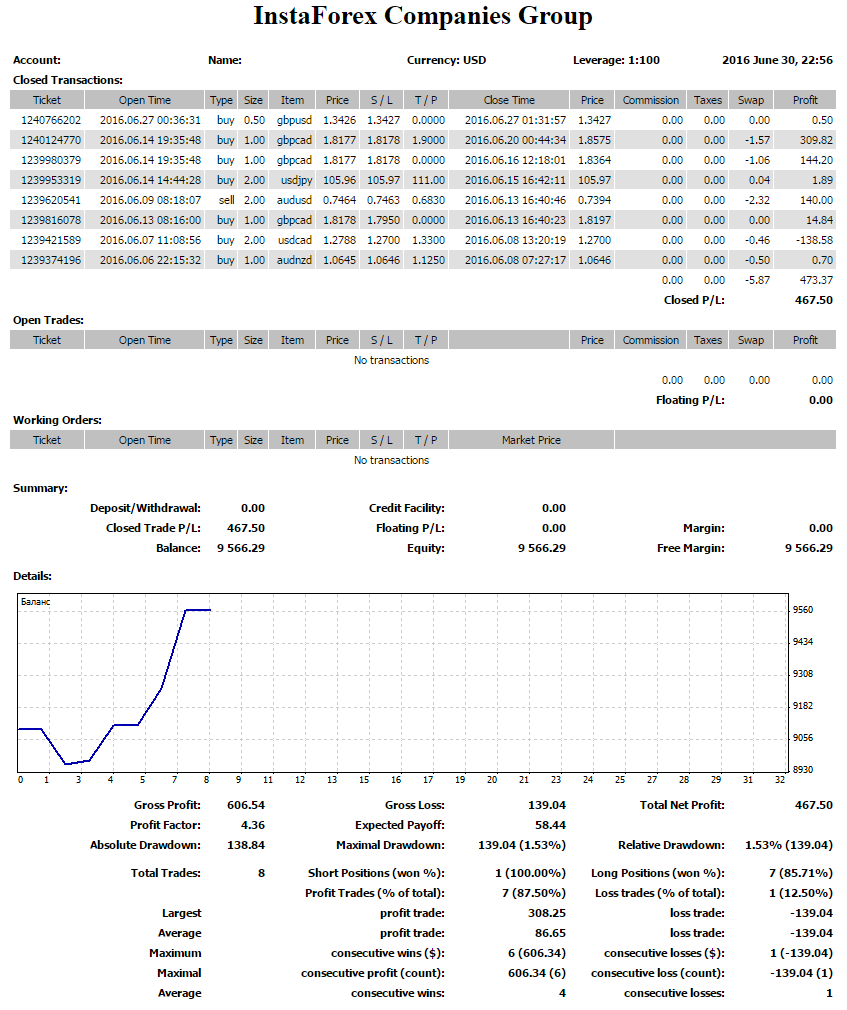Viewport: 847px width, 1010px height.
Task: Select the Free Margin: summary label
Action: (x=691, y=548)
